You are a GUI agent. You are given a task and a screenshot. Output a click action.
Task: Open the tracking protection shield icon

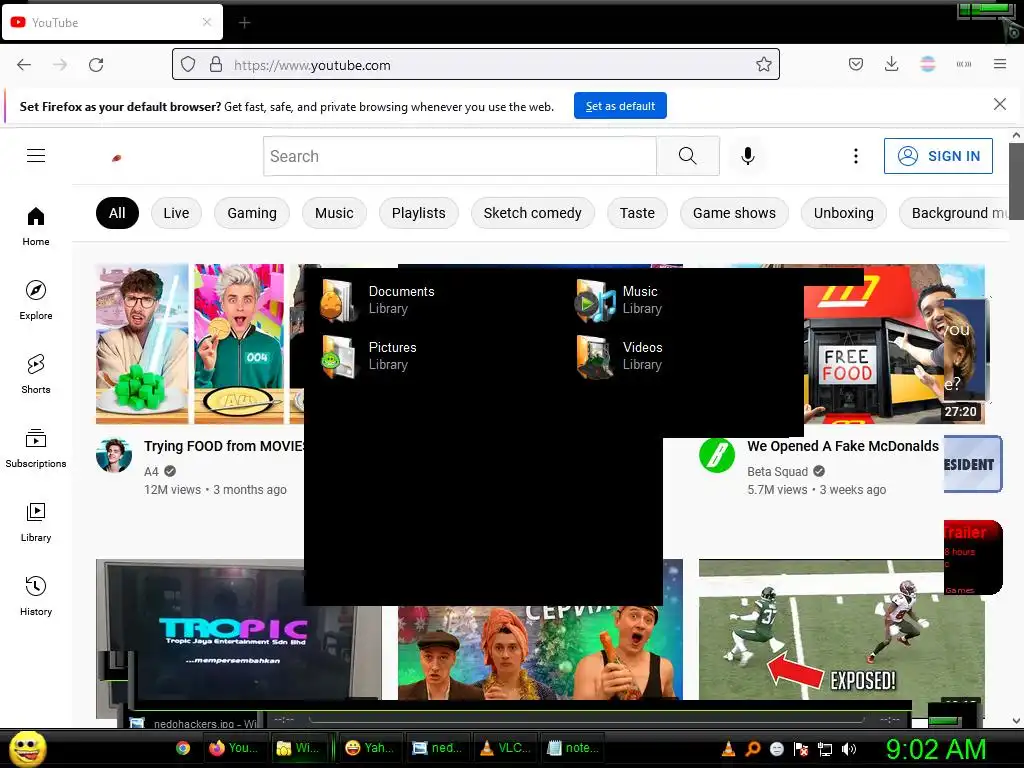point(188,65)
